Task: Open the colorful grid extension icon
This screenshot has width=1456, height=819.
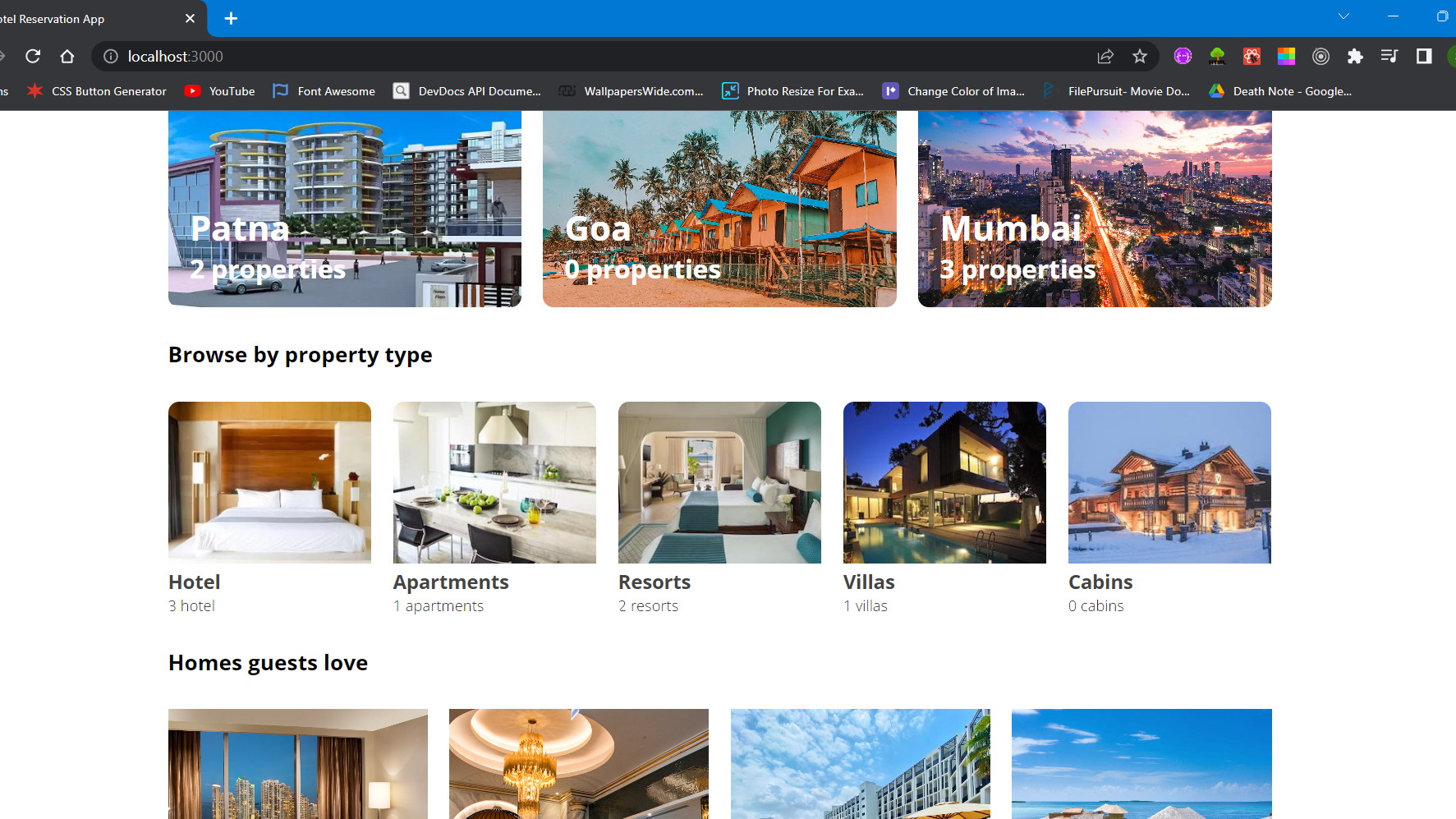Action: pyautogui.click(x=1286, y=56)
